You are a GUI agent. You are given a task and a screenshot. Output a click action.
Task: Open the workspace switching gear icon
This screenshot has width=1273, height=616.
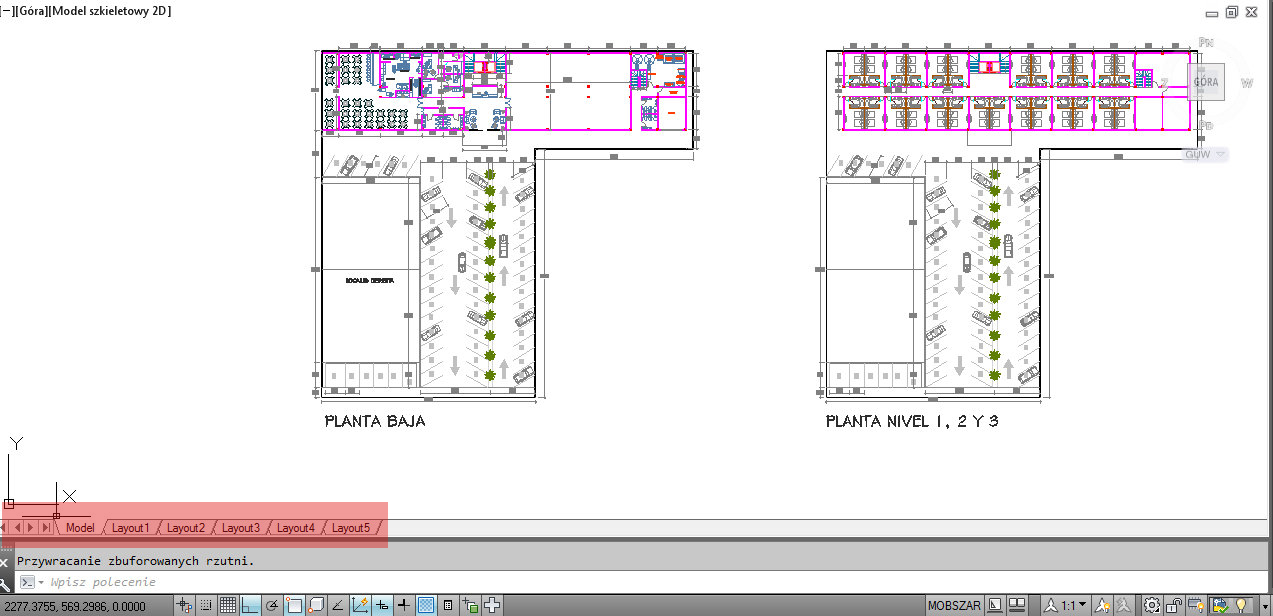tap(1151, 604)
